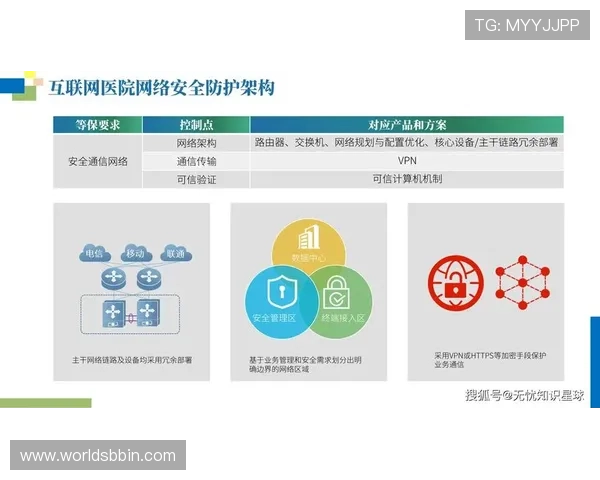600x480 pixels.
Task: Click the 等保要求 column header
Action: tap(98, 125)
